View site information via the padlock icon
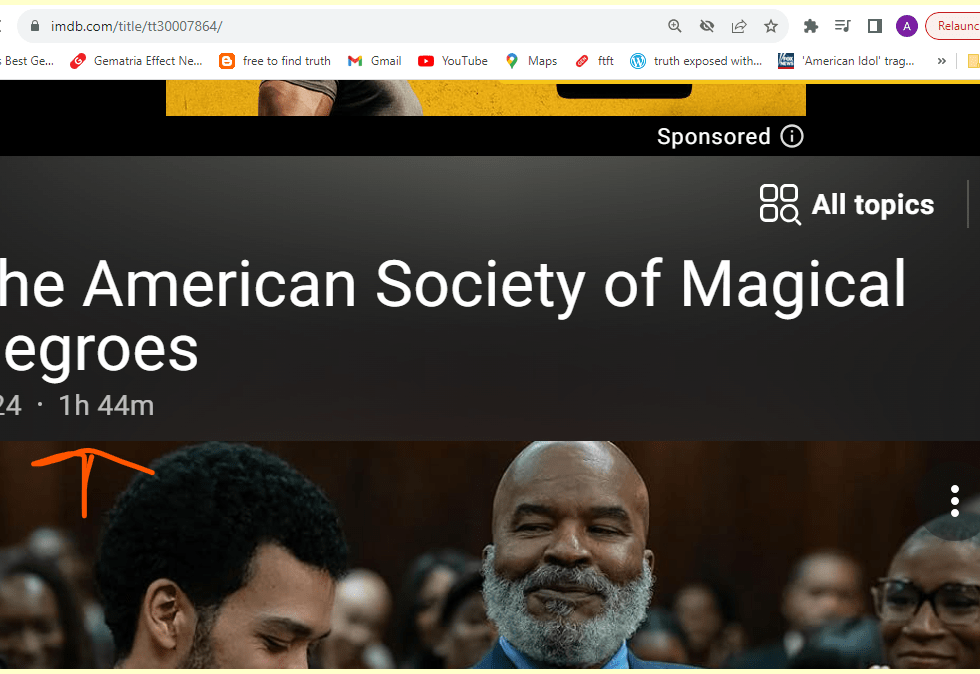 (x=35, y=26)
